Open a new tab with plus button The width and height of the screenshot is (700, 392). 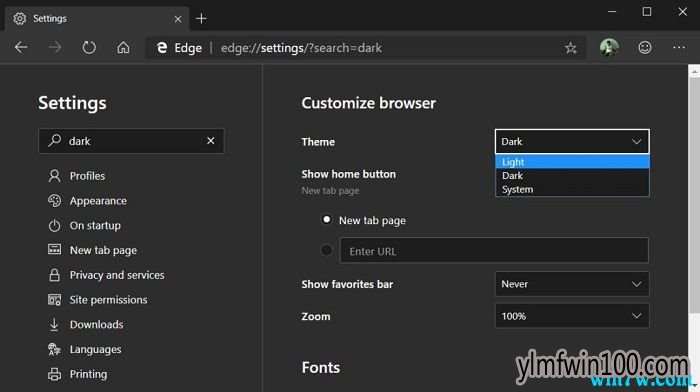tap(201, 18)
